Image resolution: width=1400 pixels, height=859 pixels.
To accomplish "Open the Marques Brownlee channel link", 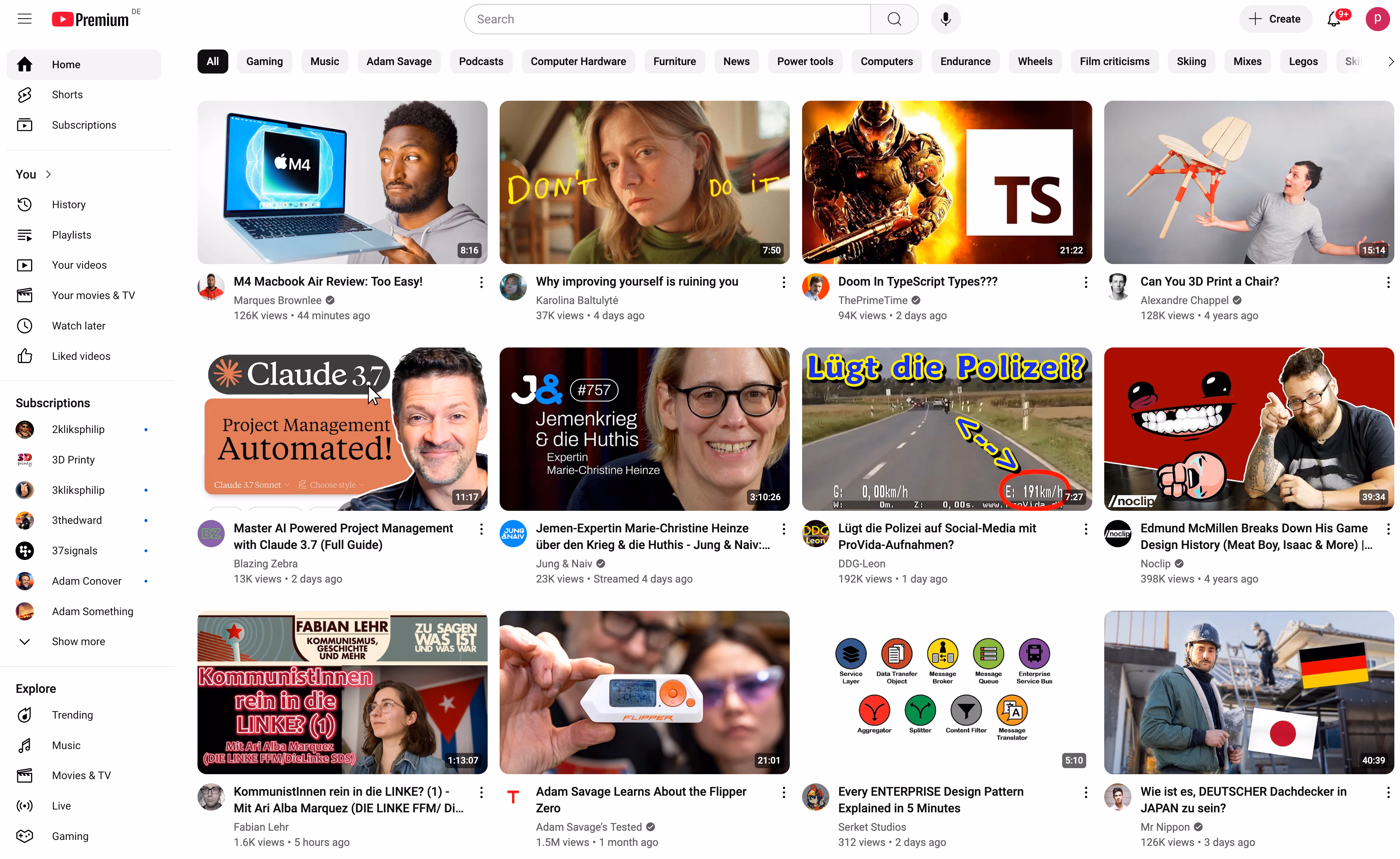I will click(x=277, y=300).
